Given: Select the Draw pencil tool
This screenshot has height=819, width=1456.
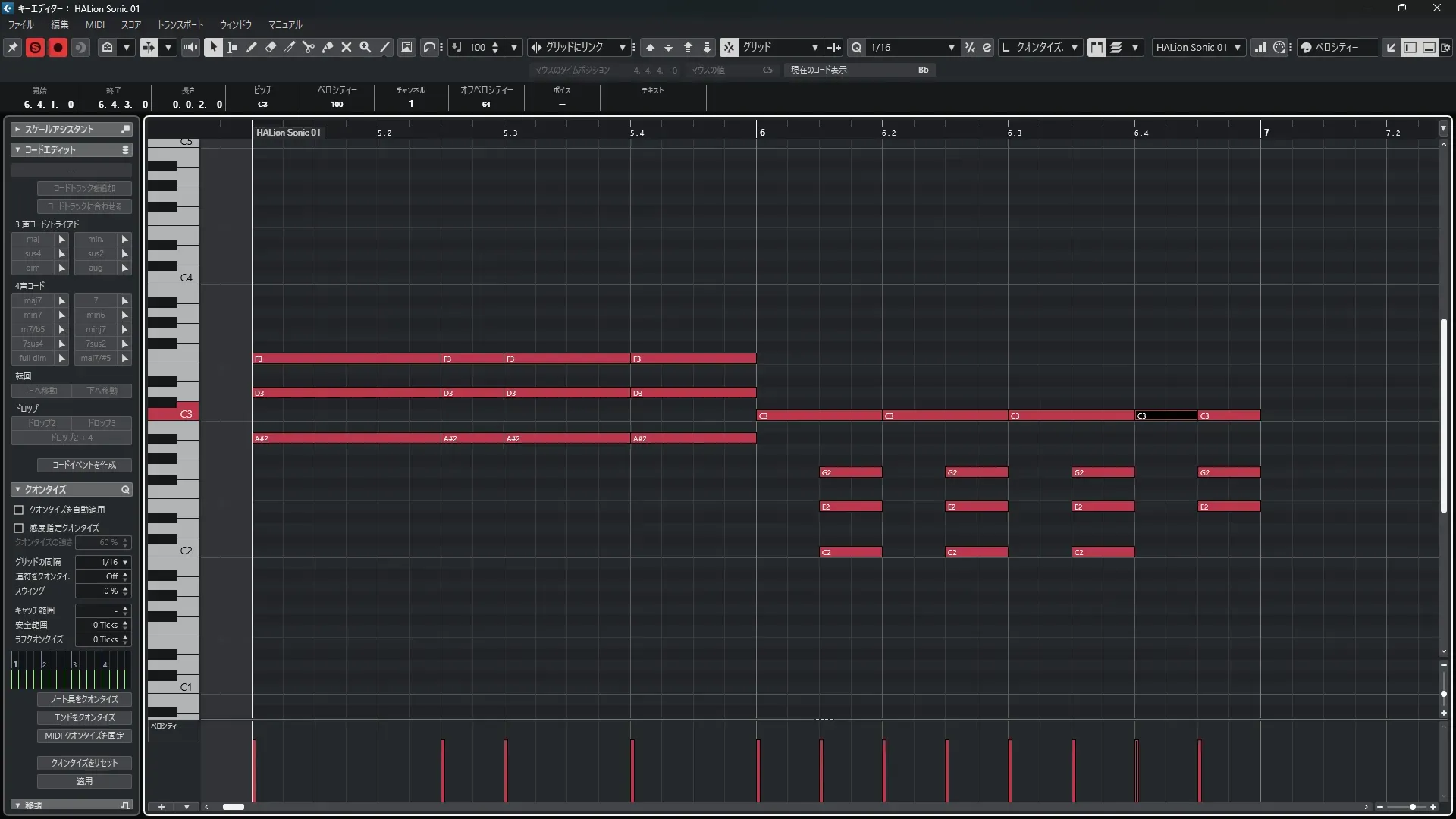Looking at the screenshot, I should tap(252, 47).
